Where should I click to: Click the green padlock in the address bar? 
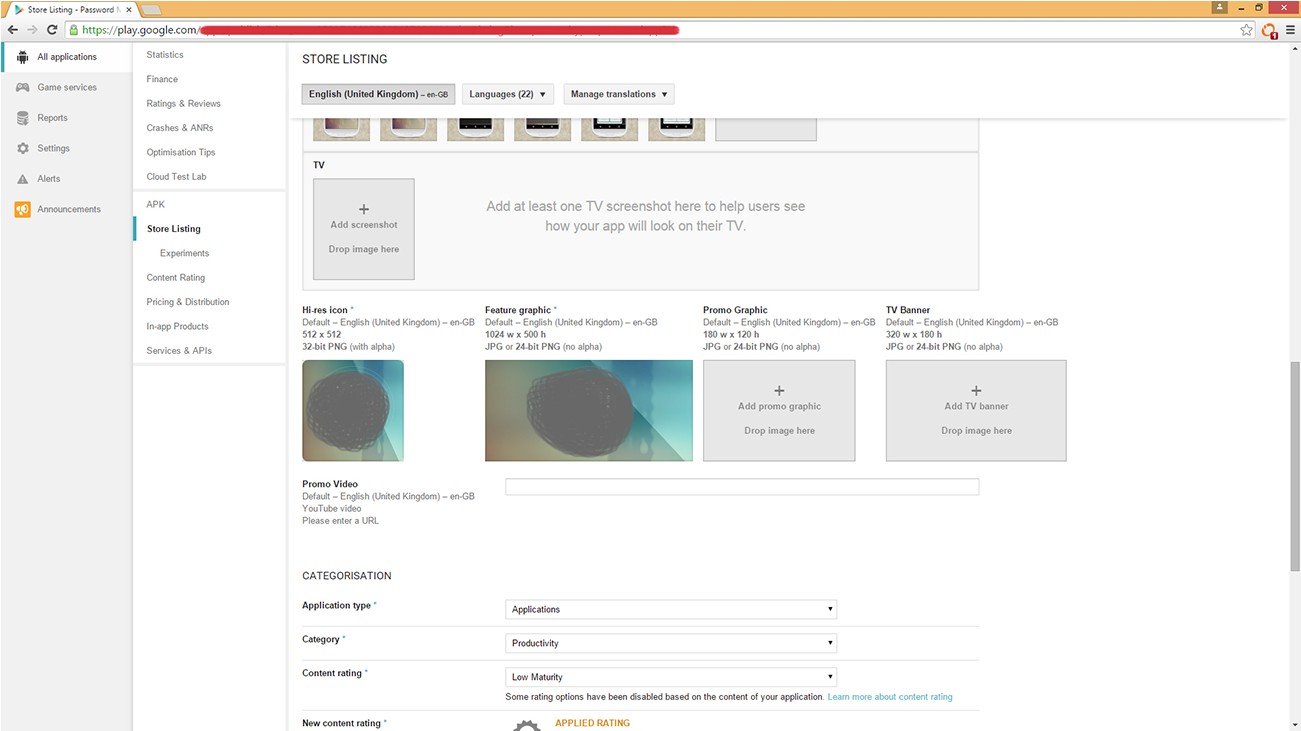click(74, 30)
